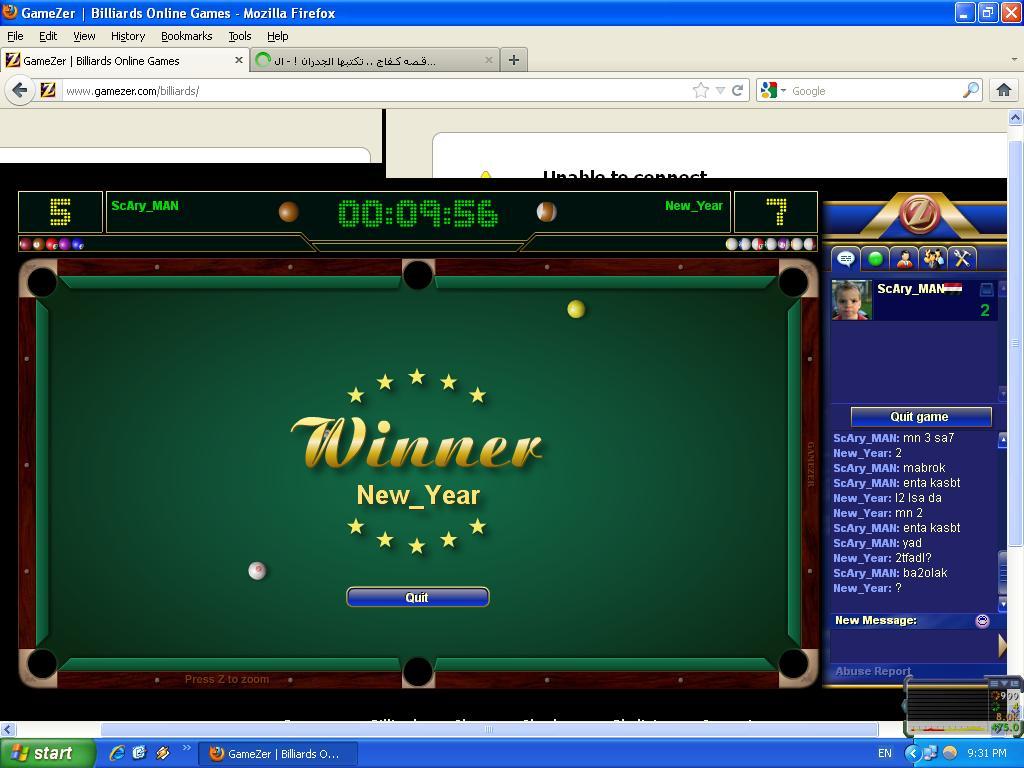
Task: Click the Abuse Report link
Action: [873, 671]
